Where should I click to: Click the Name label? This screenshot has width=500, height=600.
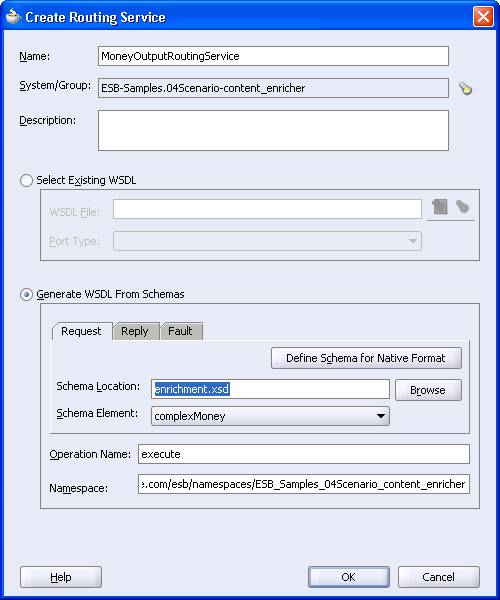[34, 56]
